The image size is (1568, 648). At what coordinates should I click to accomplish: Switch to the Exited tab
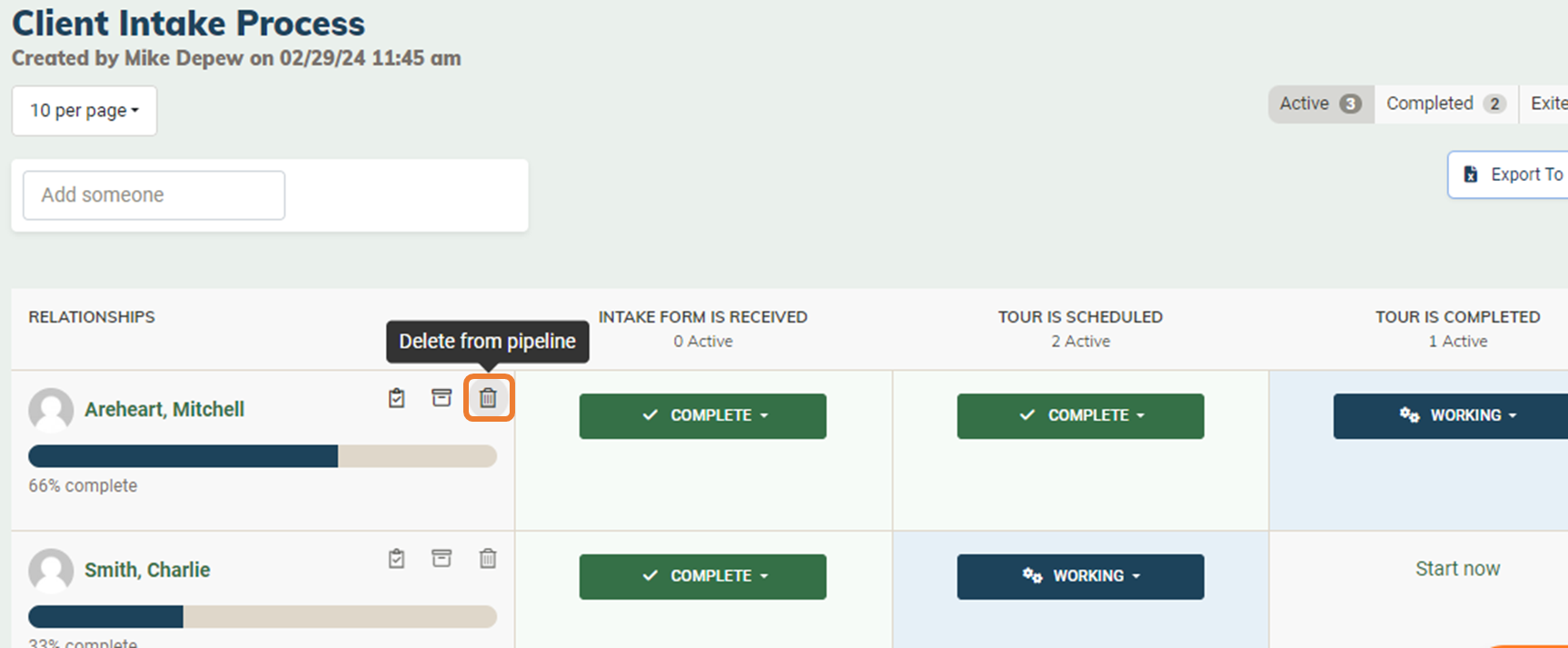(x=1550, y=103)
